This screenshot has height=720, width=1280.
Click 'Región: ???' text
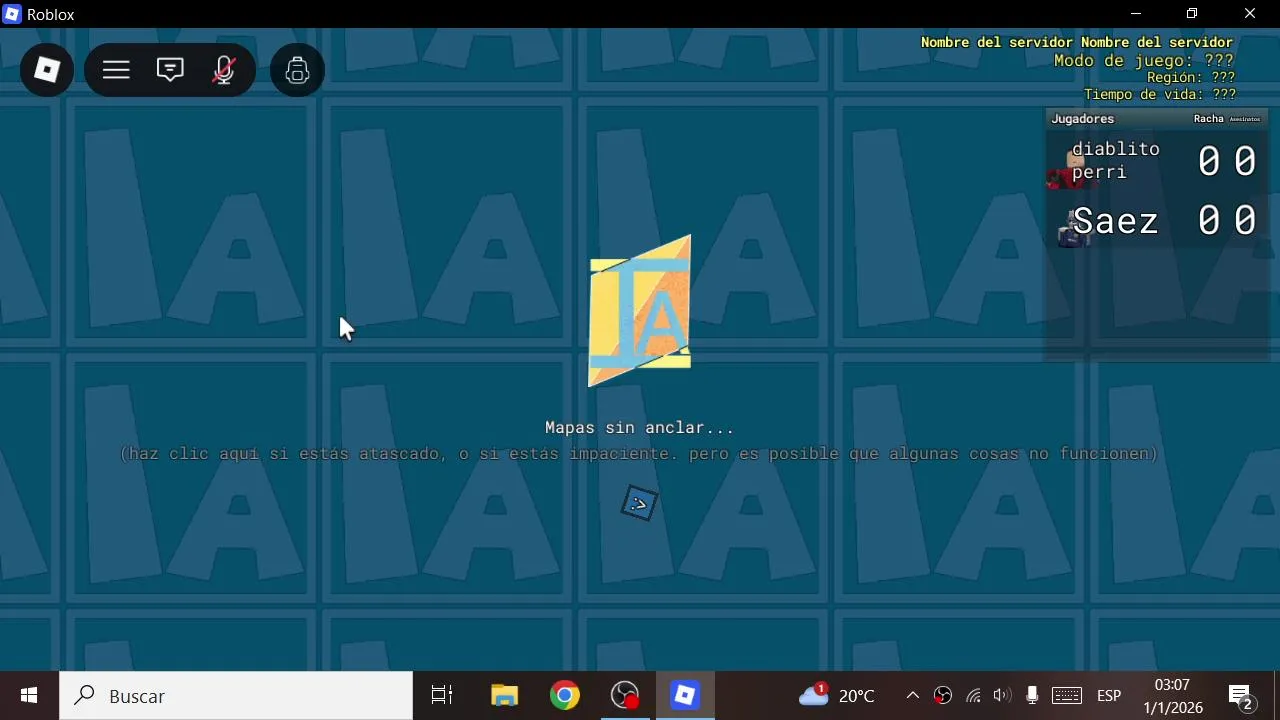point(1191,77)
